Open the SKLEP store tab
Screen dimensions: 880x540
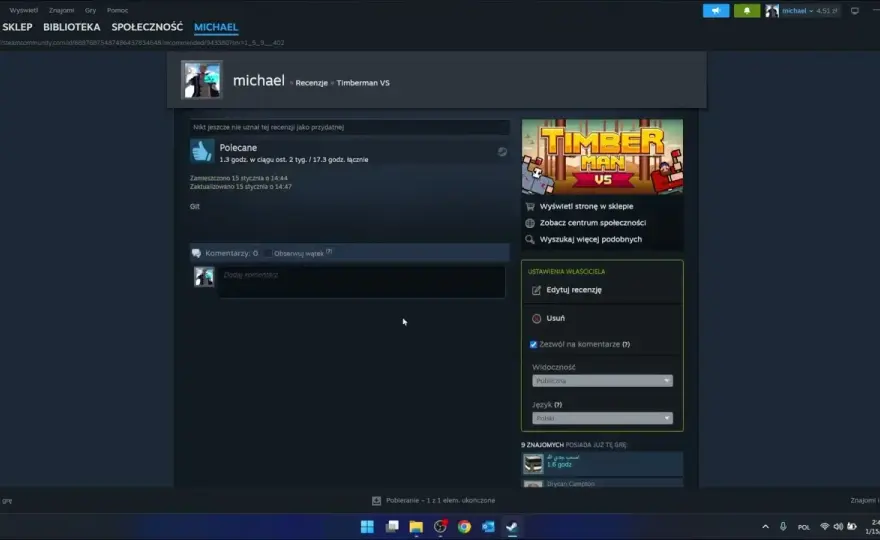[17, 27]
